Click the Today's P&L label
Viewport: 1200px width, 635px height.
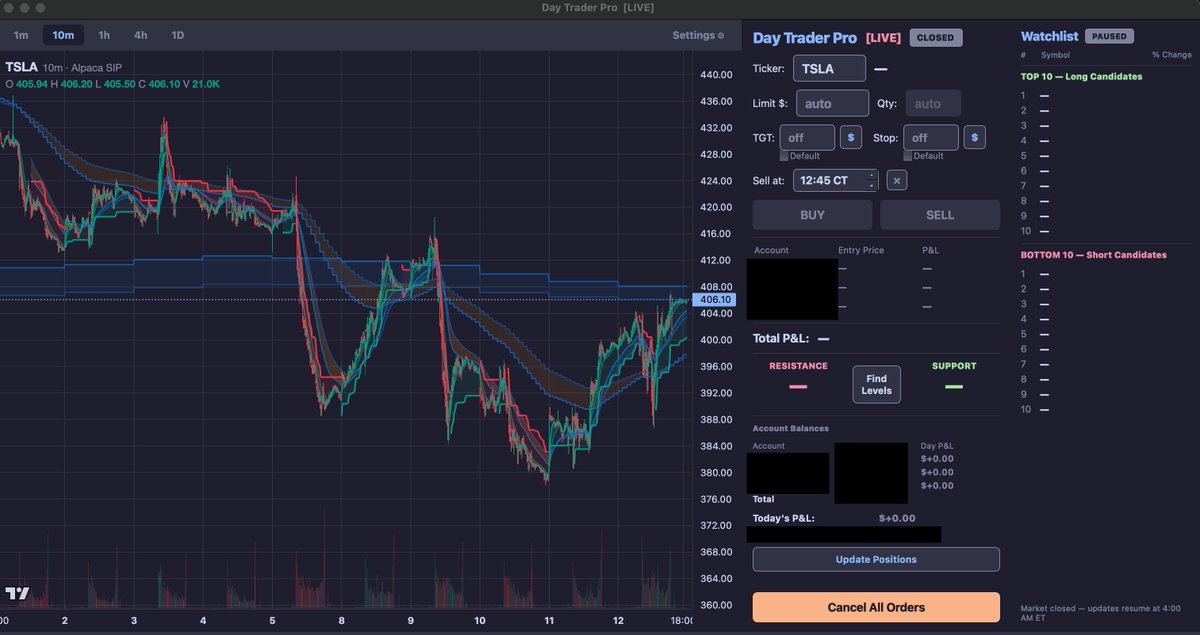pos(783,518)
